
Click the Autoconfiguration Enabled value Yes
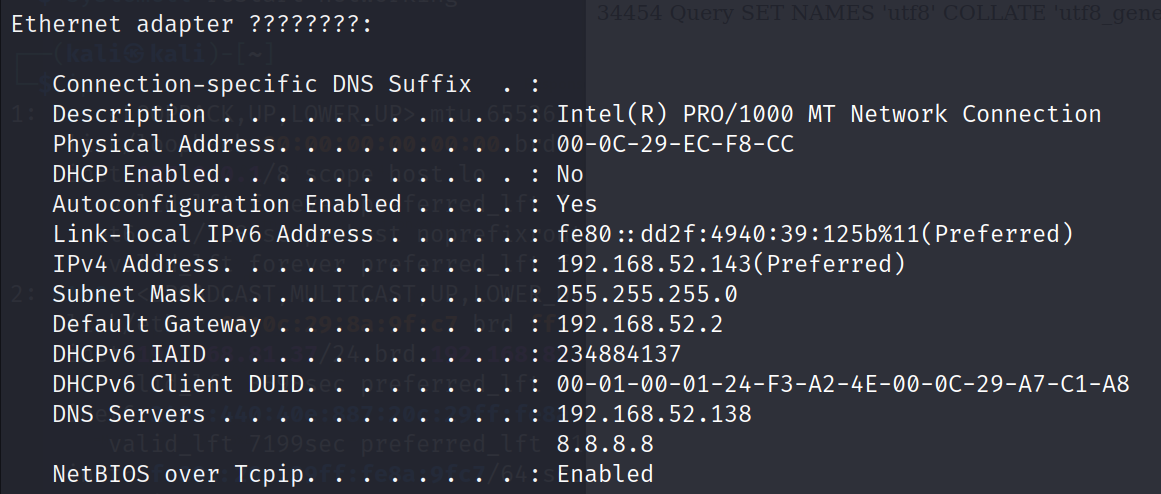pos(577,204)
